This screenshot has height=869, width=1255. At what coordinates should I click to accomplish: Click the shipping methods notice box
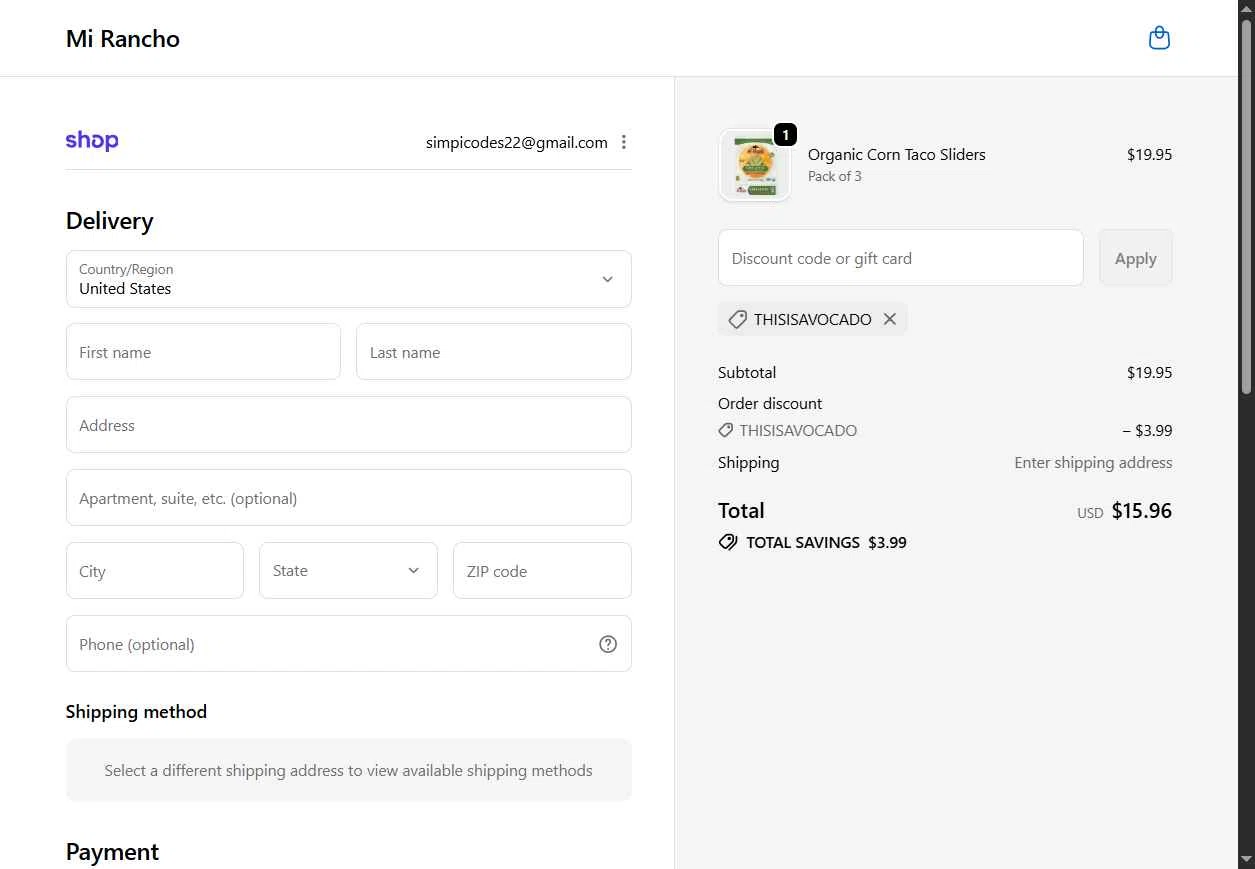click(x=349, y=770)
